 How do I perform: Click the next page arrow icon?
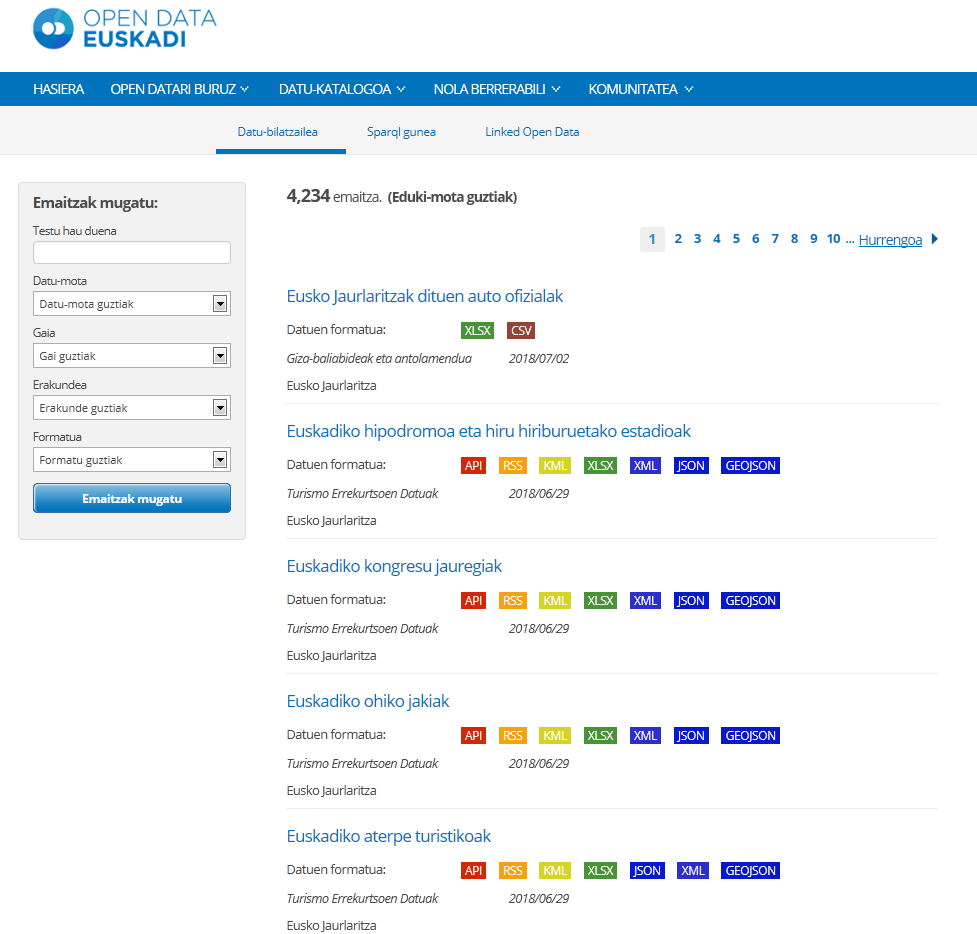point(935,239)
